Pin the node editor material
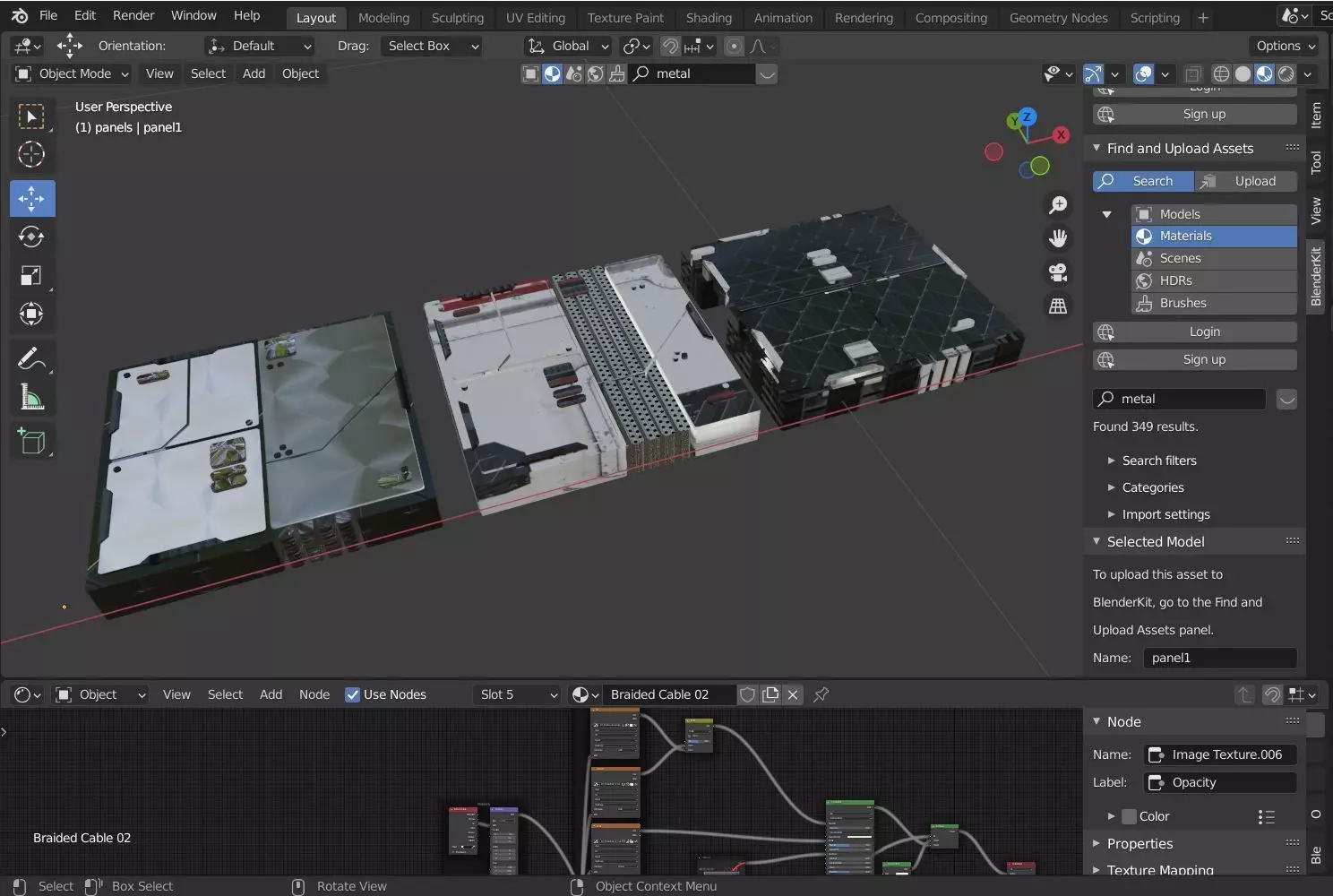Image resolution: width=1333 pixels, height=896 pixels. [821, 694]
